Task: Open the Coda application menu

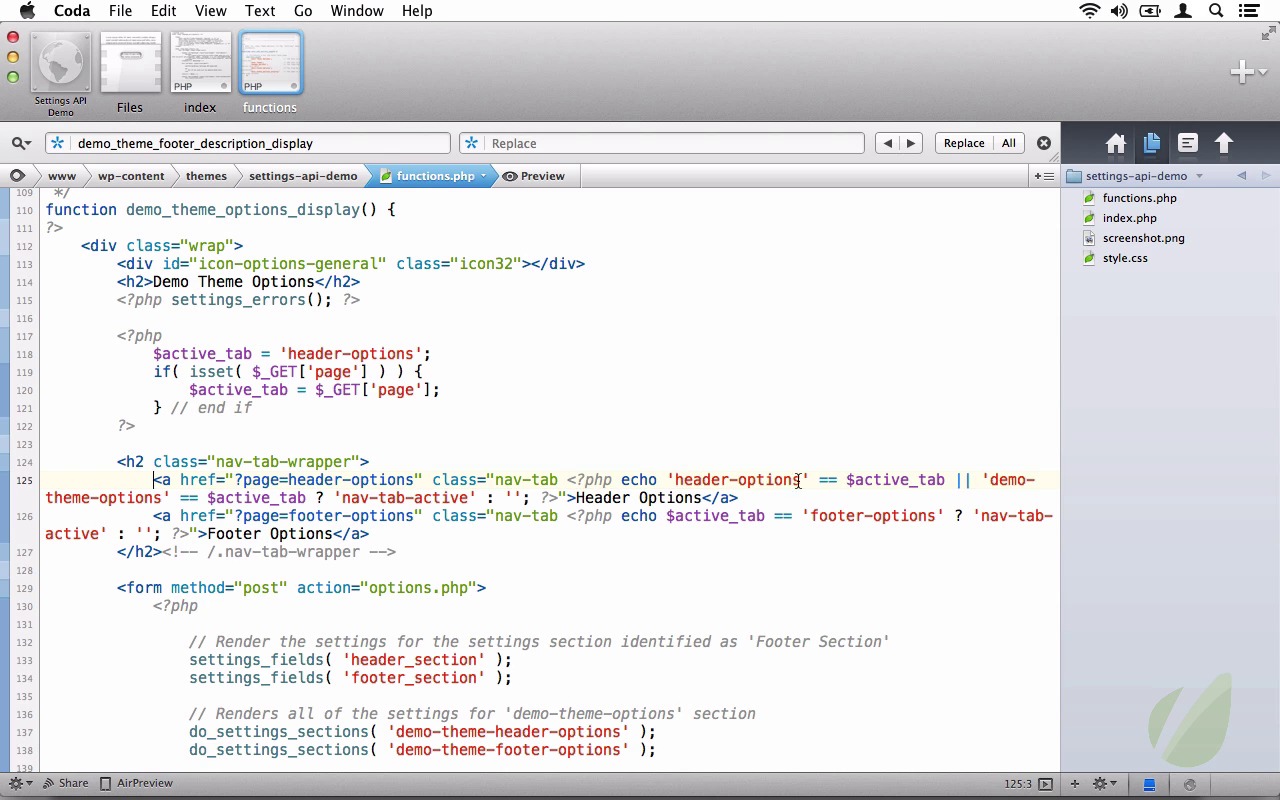Action: (72, 11)
